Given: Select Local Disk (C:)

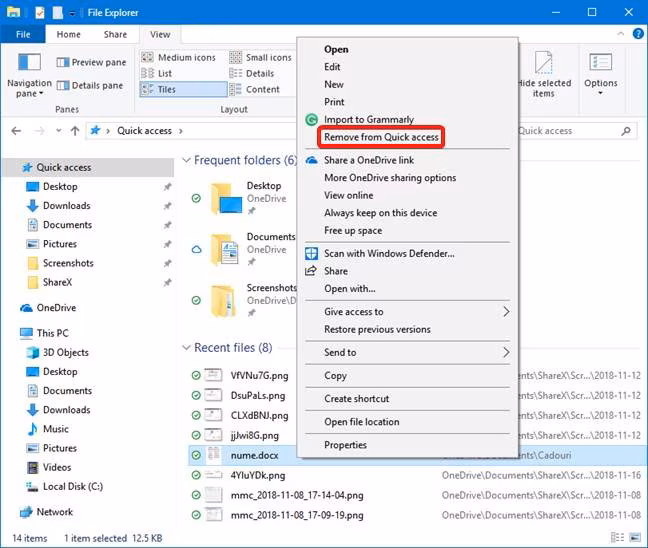Looking at the screenshot, I should coord(73,486).
